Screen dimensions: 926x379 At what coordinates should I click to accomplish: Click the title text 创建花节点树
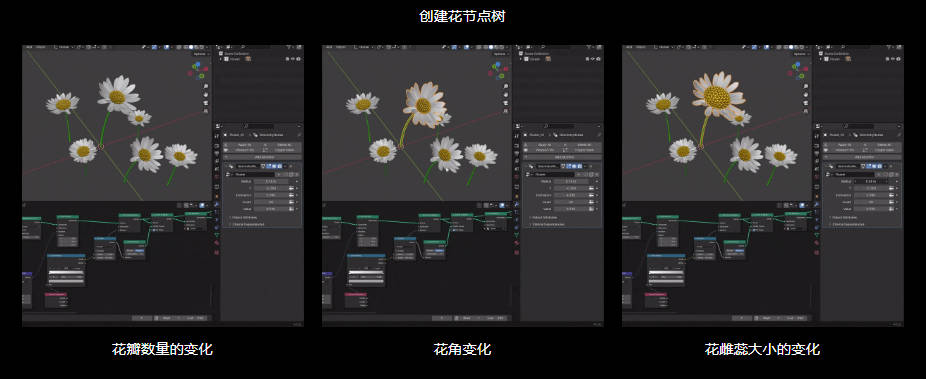coord(462,16)
